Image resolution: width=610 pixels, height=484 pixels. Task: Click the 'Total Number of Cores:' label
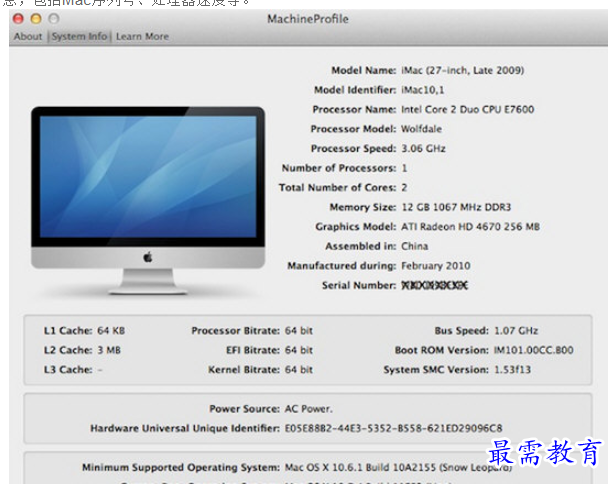tap(337, 188)
